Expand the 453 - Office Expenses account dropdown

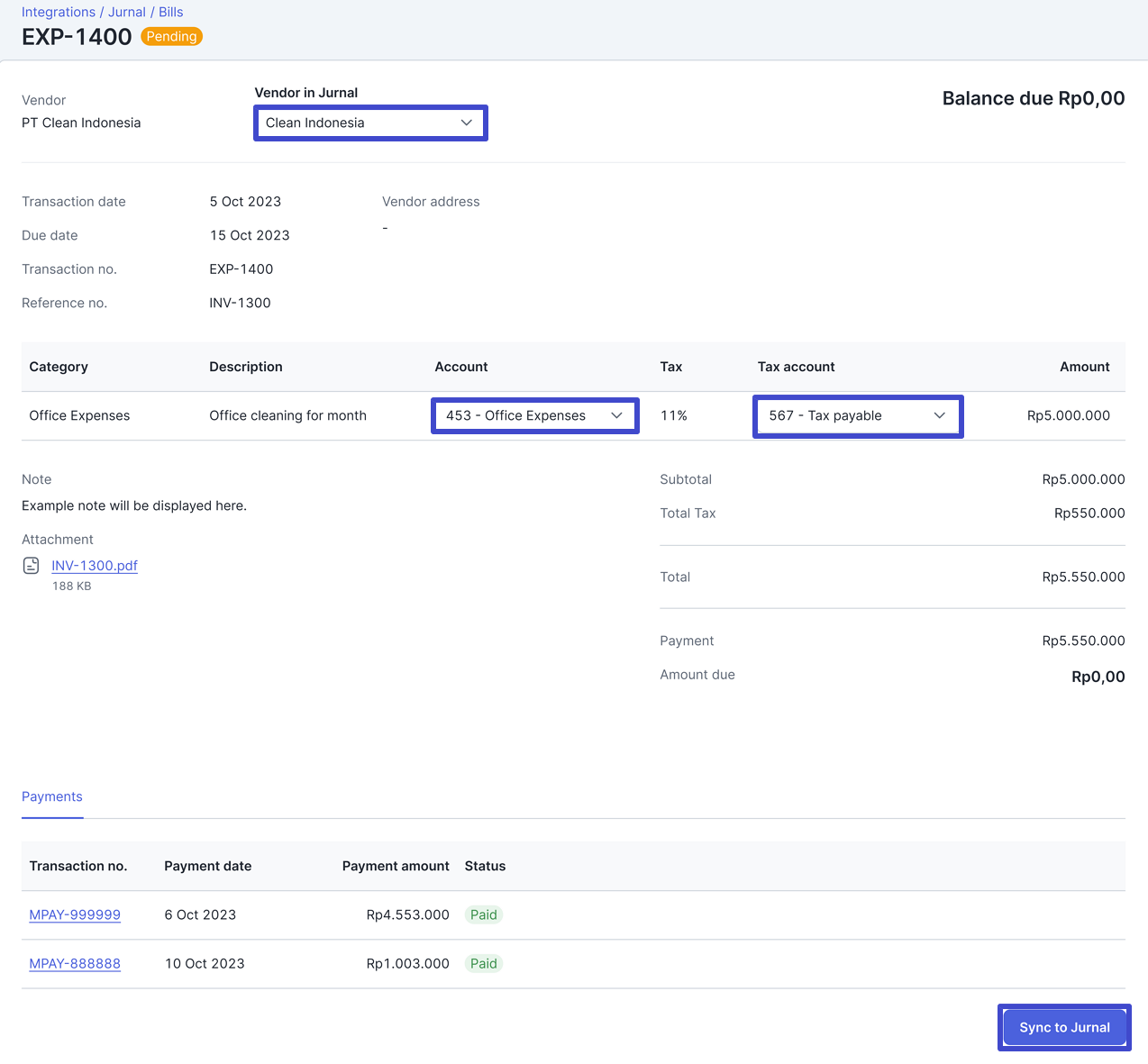point(535,415)
